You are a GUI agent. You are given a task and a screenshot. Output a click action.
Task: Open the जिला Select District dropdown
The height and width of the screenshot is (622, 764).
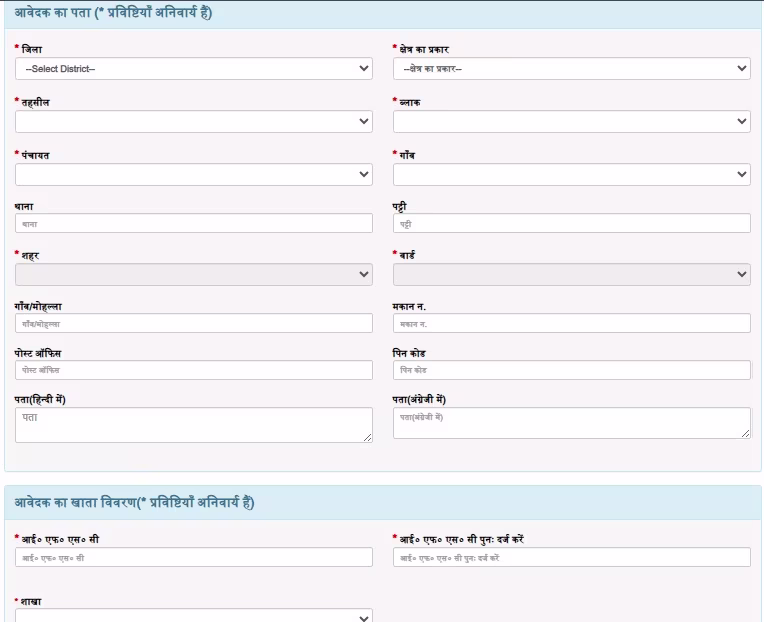(193, 69)
